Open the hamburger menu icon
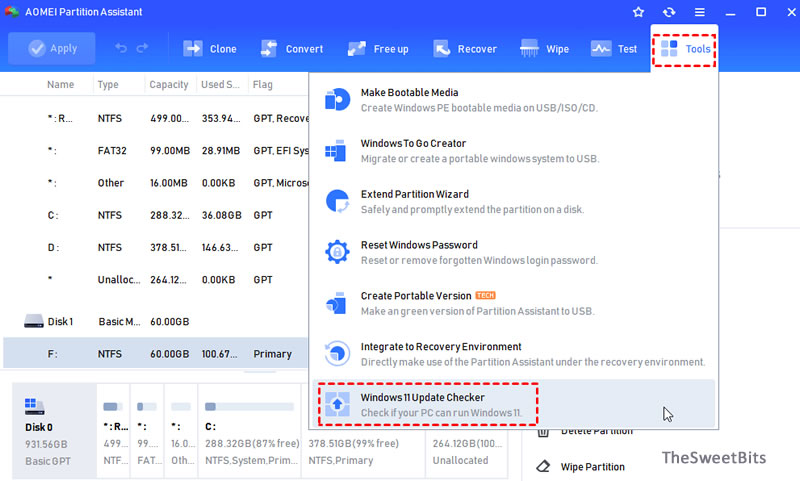Viewport: 800px width, 481px height. coord(699,12)
